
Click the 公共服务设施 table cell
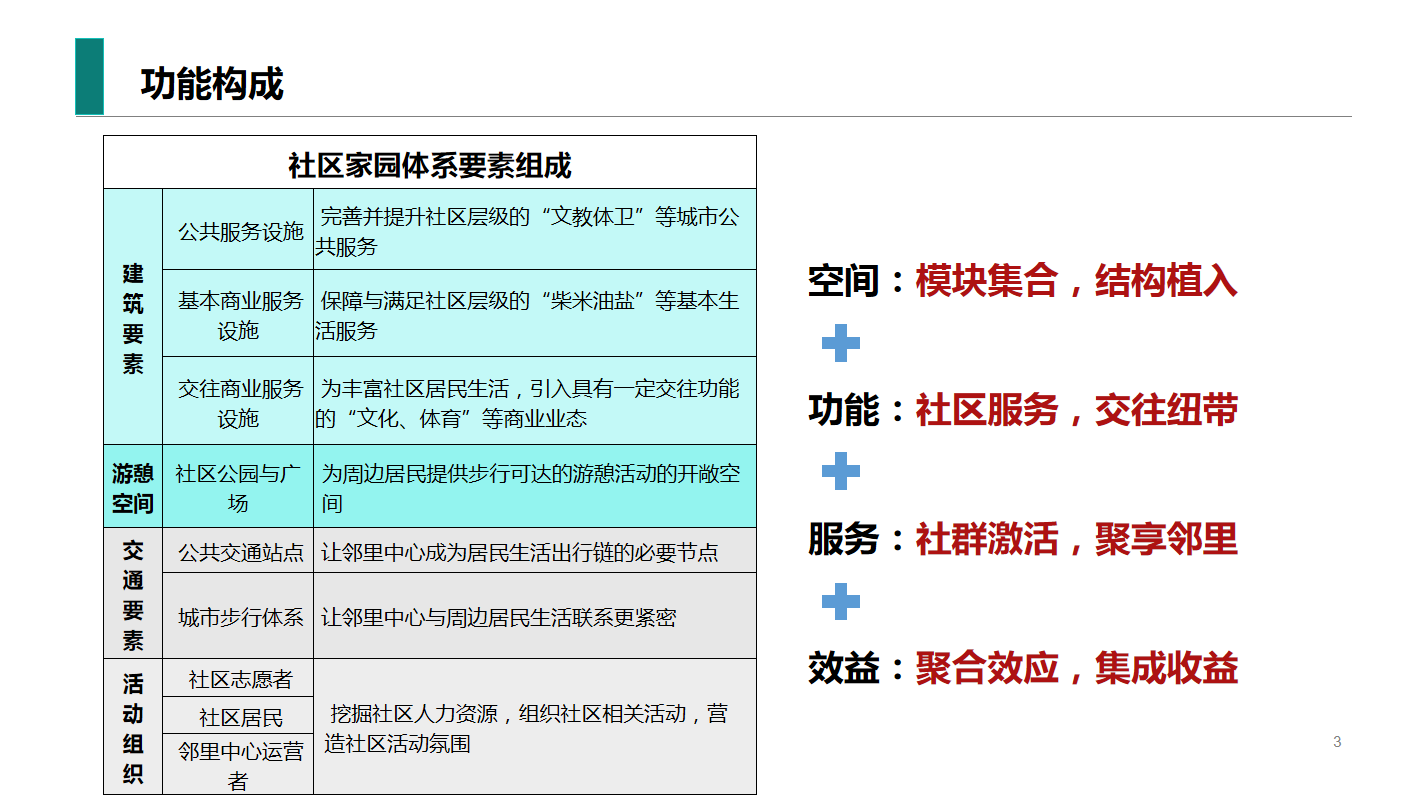point(240,231)
